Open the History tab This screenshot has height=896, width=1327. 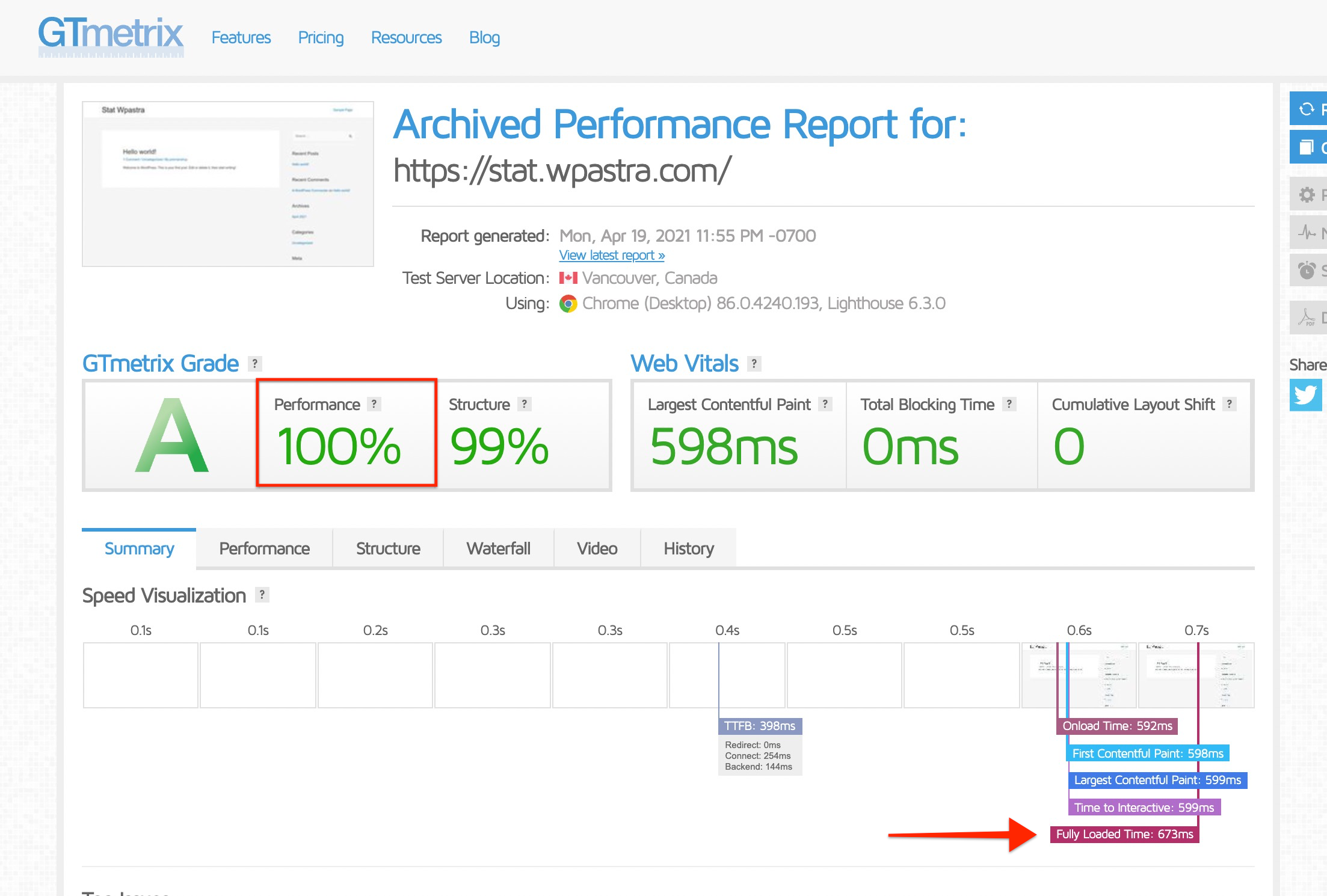[689, 548]
